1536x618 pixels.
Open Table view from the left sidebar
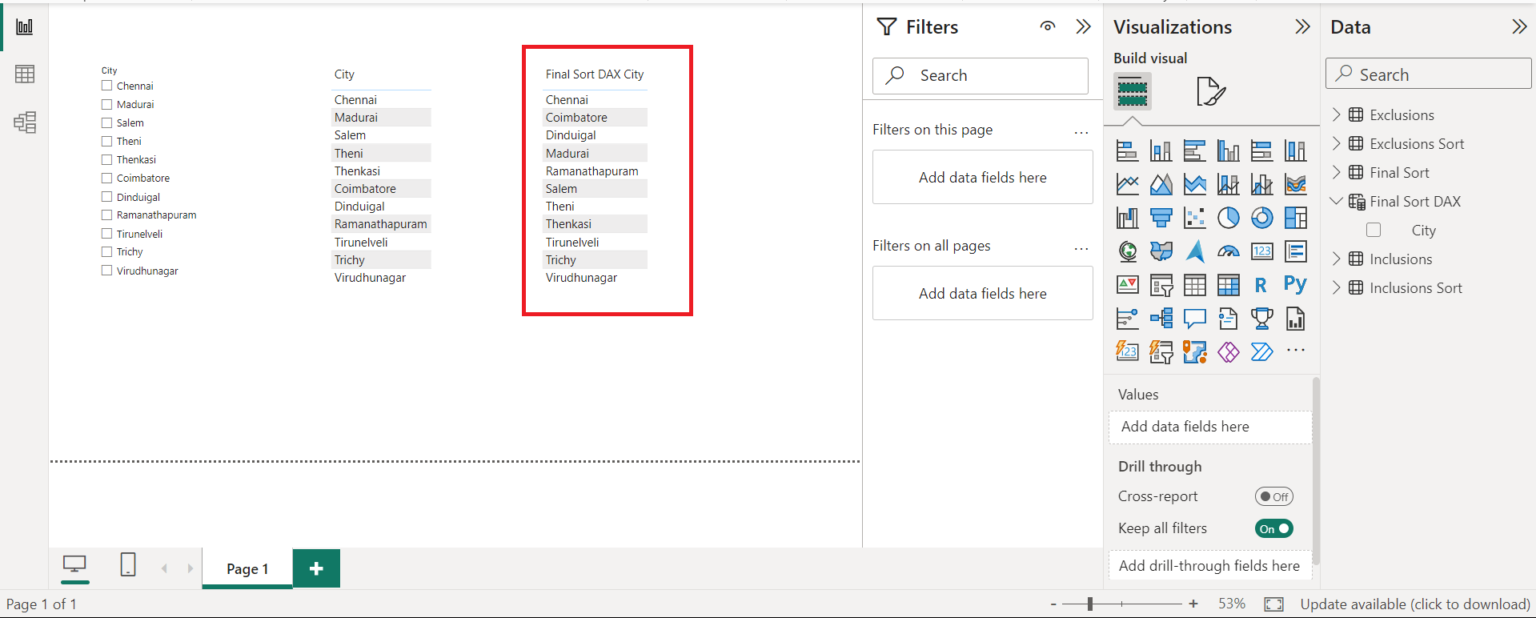(24, 73)
